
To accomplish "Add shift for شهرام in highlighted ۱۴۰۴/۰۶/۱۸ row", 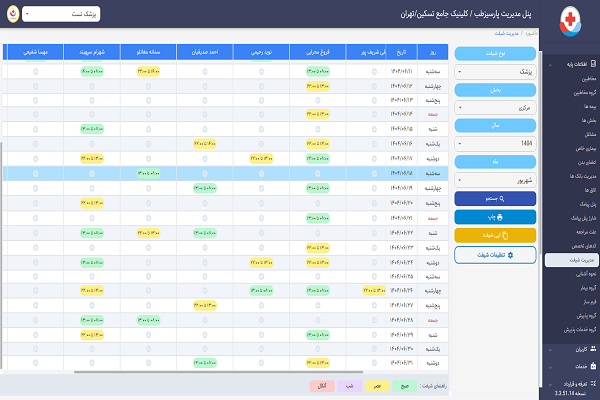I will click(92, 173).
